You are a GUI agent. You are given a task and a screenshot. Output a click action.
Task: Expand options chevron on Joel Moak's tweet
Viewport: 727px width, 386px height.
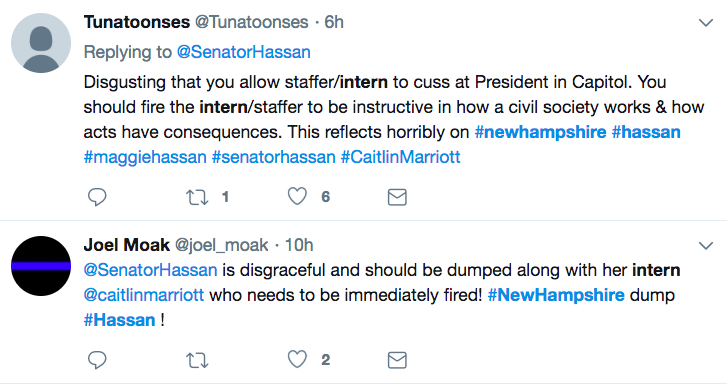[706, 245]
